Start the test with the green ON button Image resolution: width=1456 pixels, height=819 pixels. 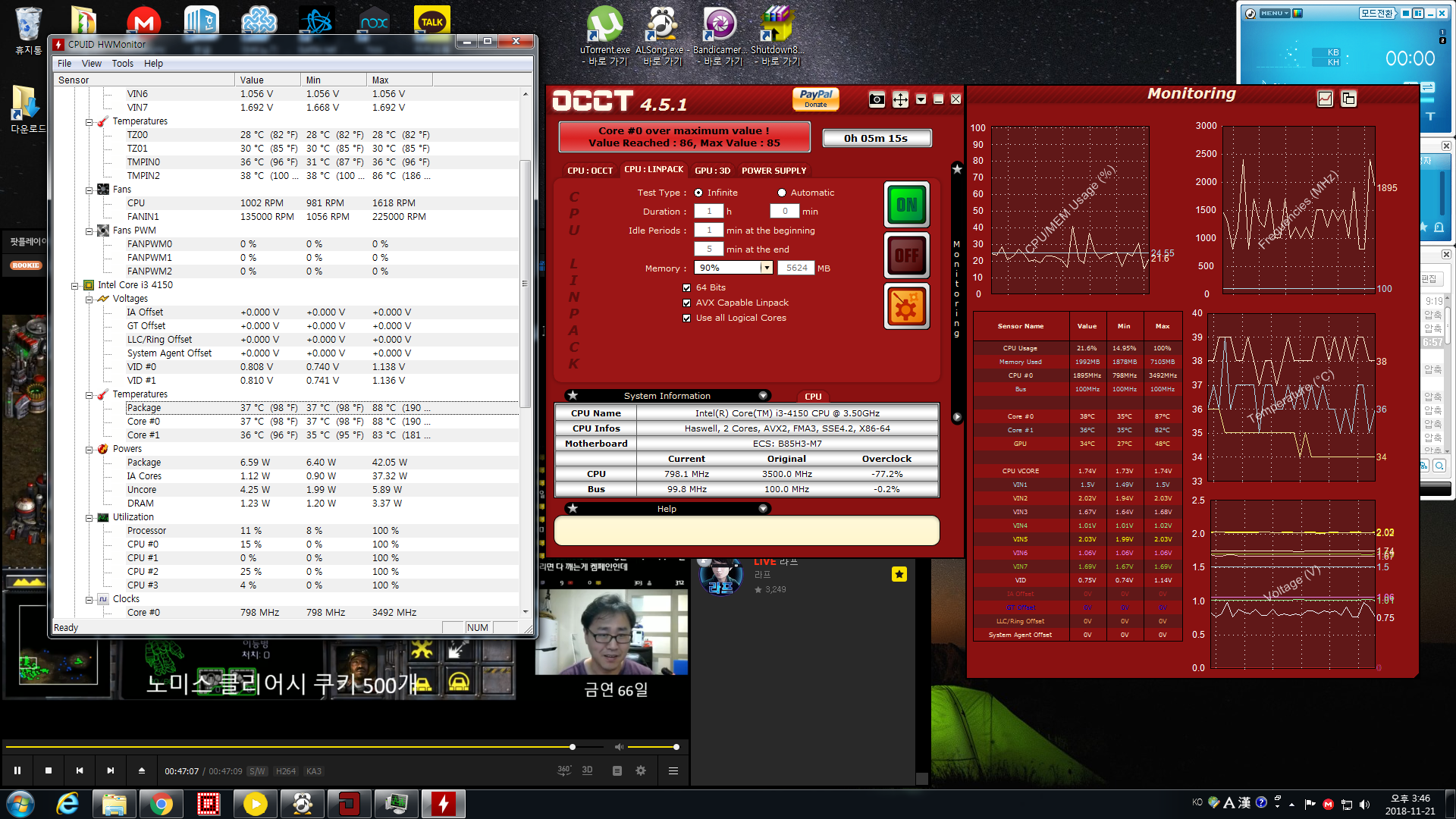pos(906,205)
